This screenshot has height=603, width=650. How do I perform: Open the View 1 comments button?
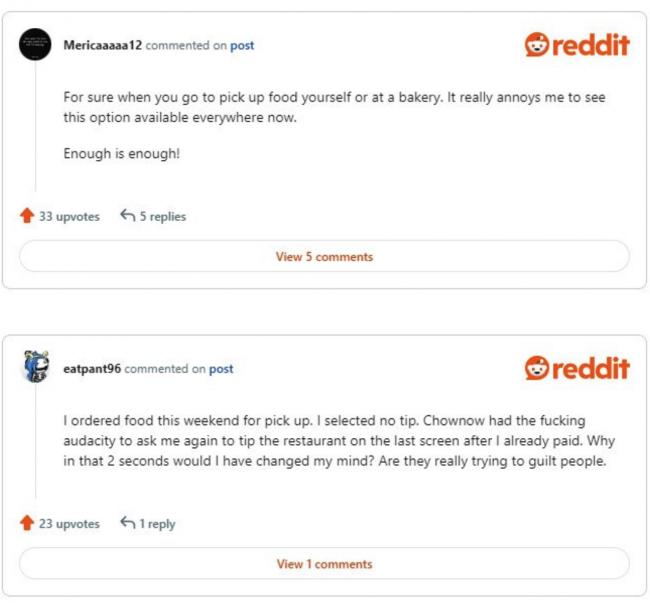click(x=325, y=564)
